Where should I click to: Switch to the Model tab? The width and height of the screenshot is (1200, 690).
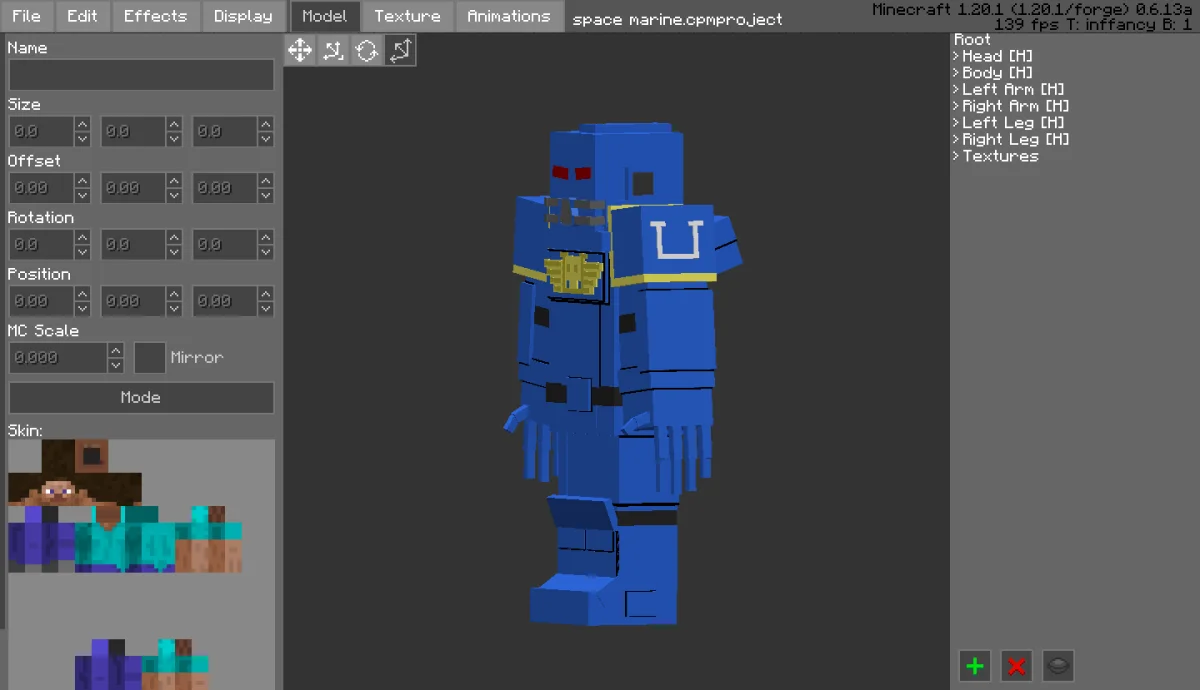point(325,16)
